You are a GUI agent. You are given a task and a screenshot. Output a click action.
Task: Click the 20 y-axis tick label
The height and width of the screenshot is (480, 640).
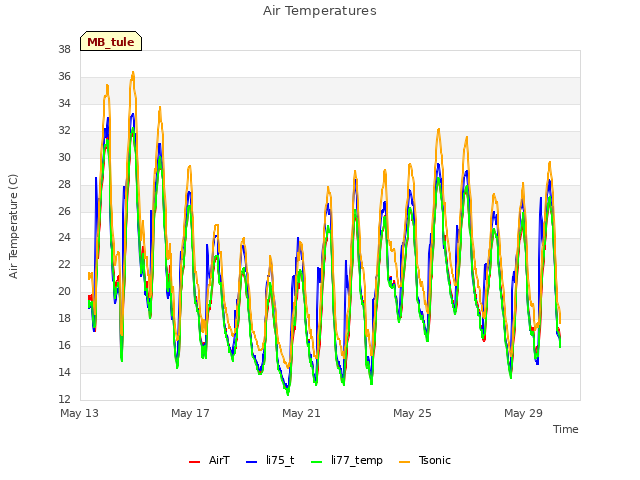pos(64,291)
